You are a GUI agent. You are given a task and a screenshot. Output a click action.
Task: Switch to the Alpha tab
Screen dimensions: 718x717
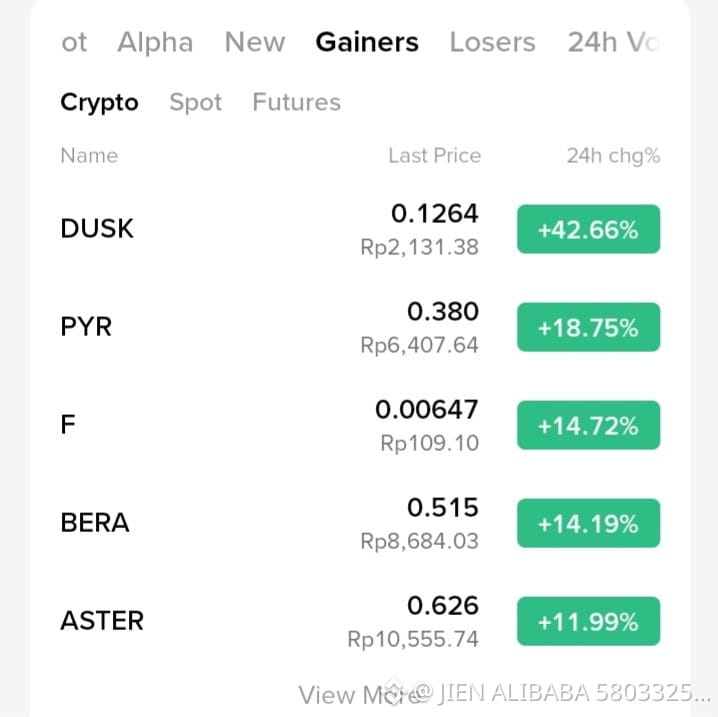coord(155,43)
